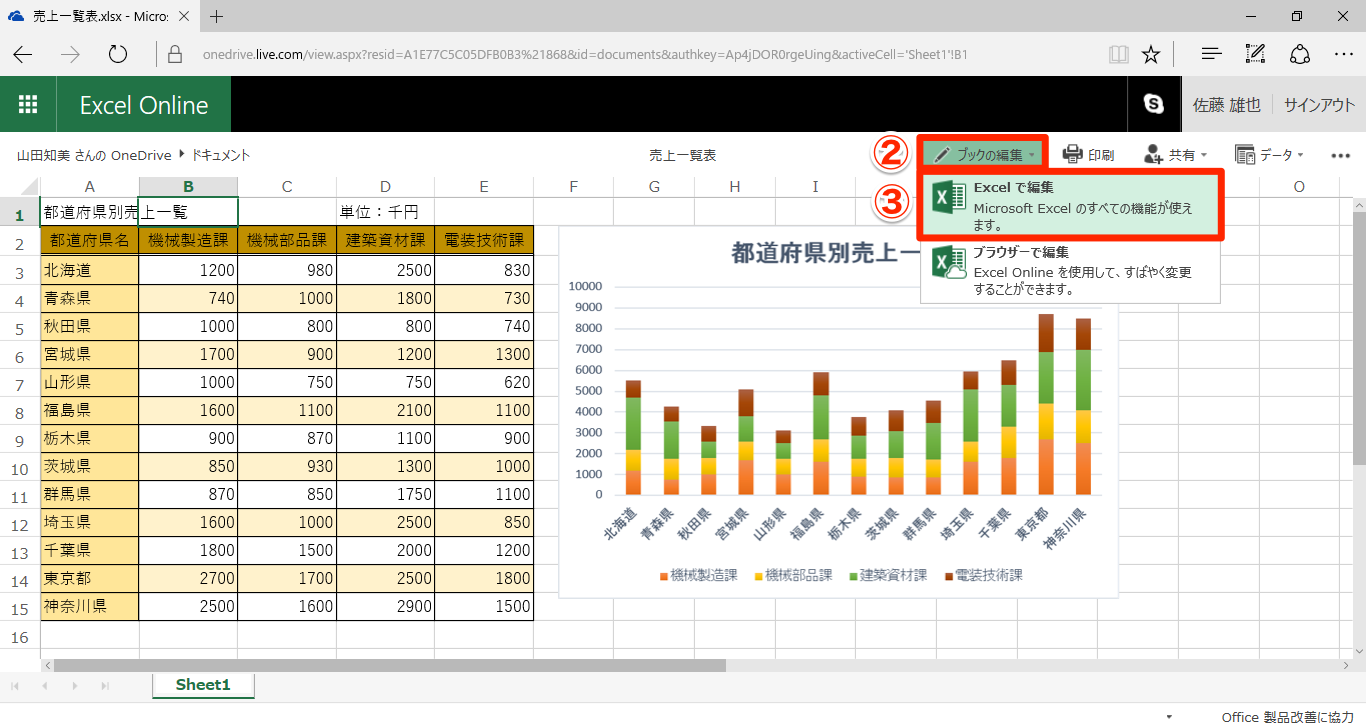Viewport: 1366px width, 728px height.
Task: Open the 佐藤 雄也 account name
Action: [x=1227, y=105]
